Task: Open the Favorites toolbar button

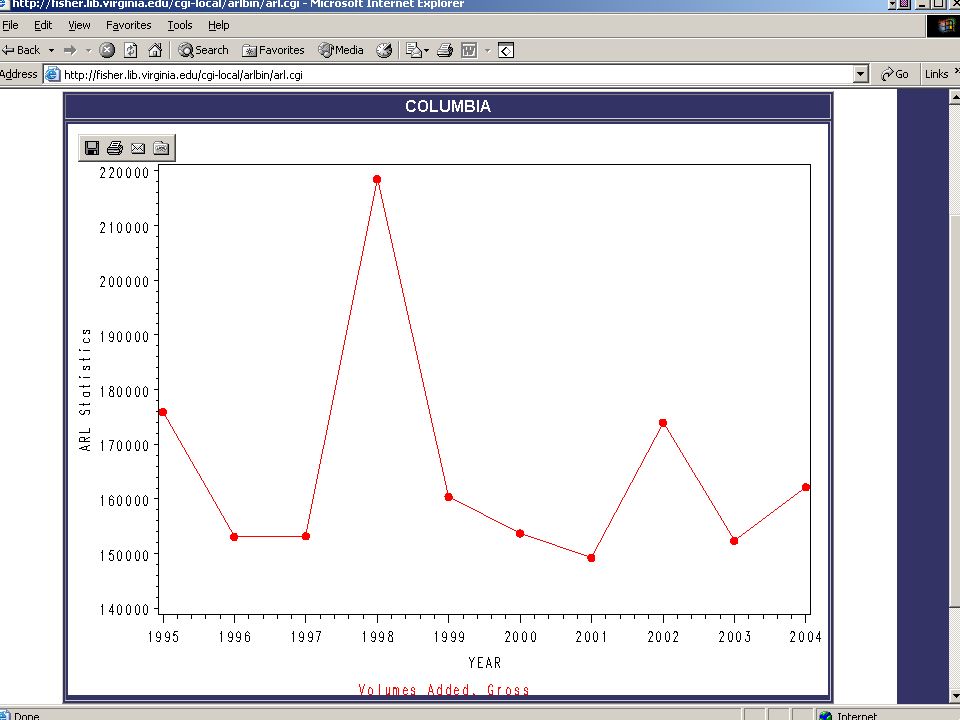Action: coord(273,50)
